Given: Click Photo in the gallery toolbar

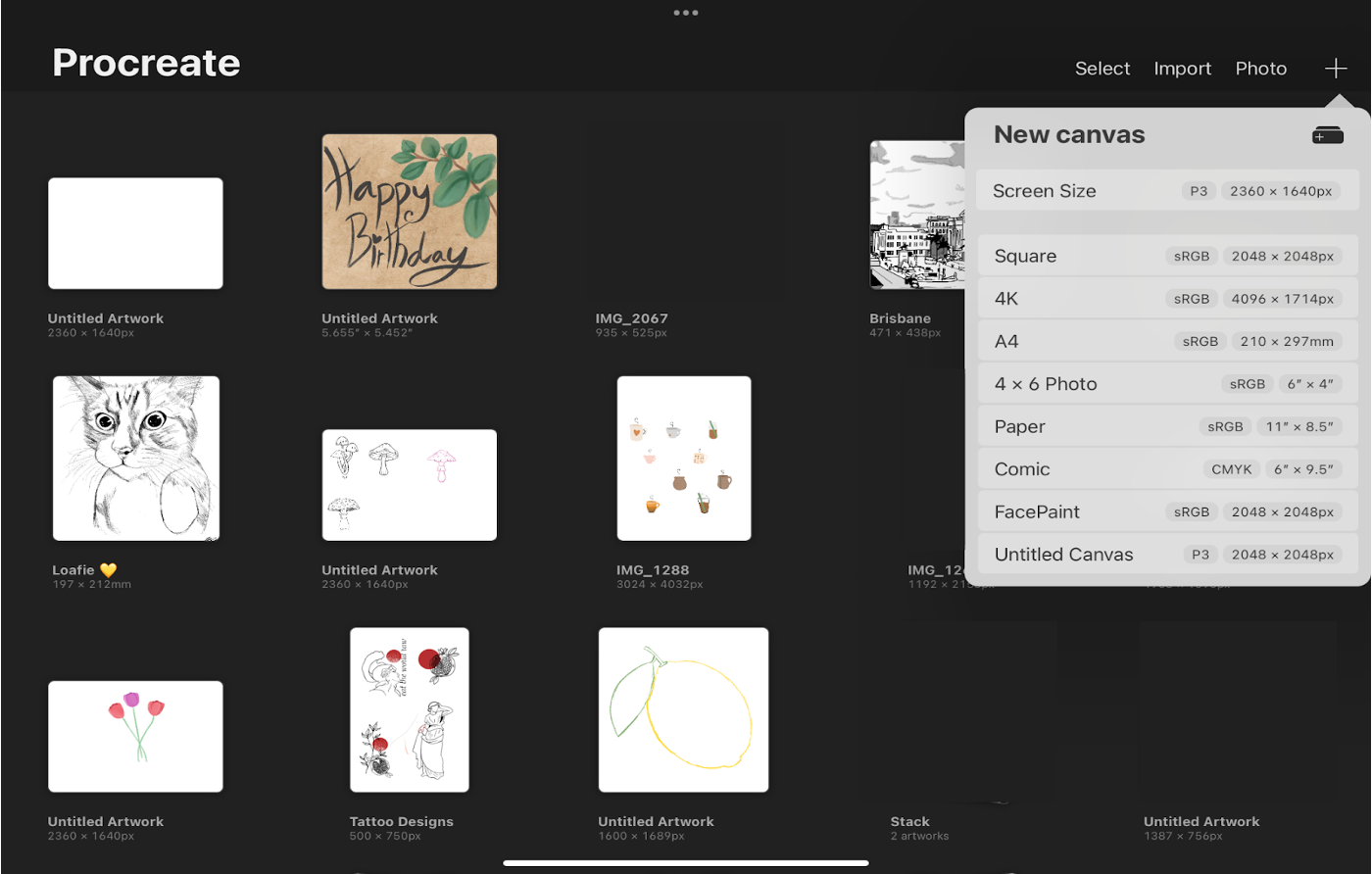Looking at the screenshot, I should pos(1260,69).
